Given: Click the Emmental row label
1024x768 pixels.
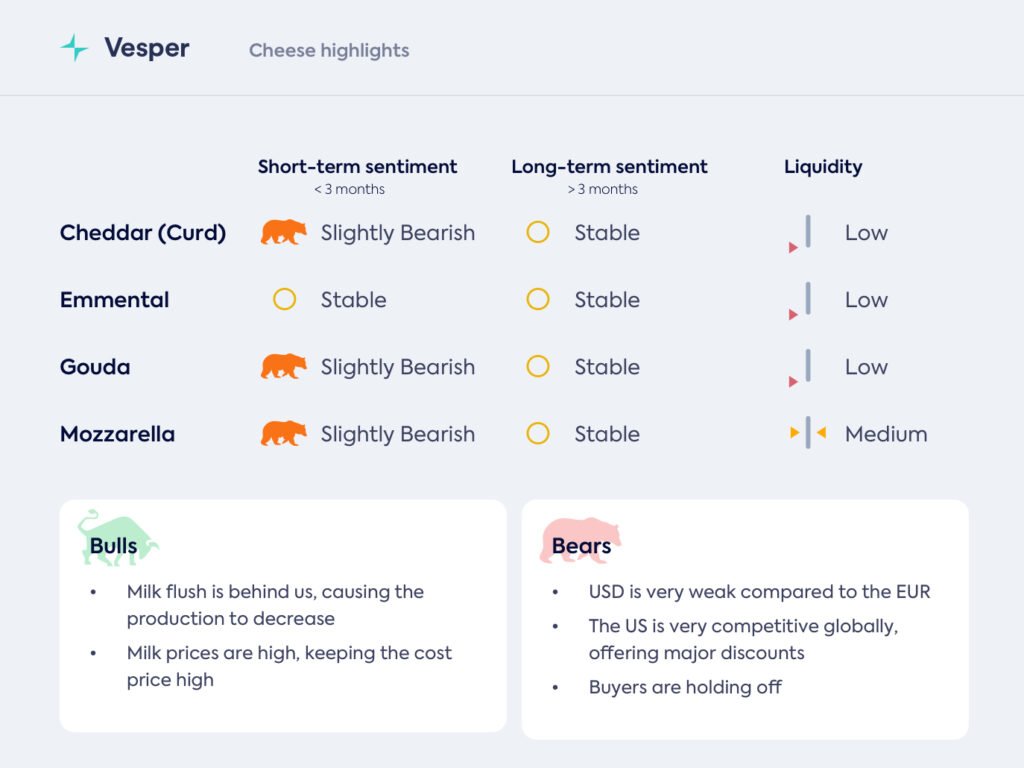Looking at the screenshot, I should coord(114,300).
